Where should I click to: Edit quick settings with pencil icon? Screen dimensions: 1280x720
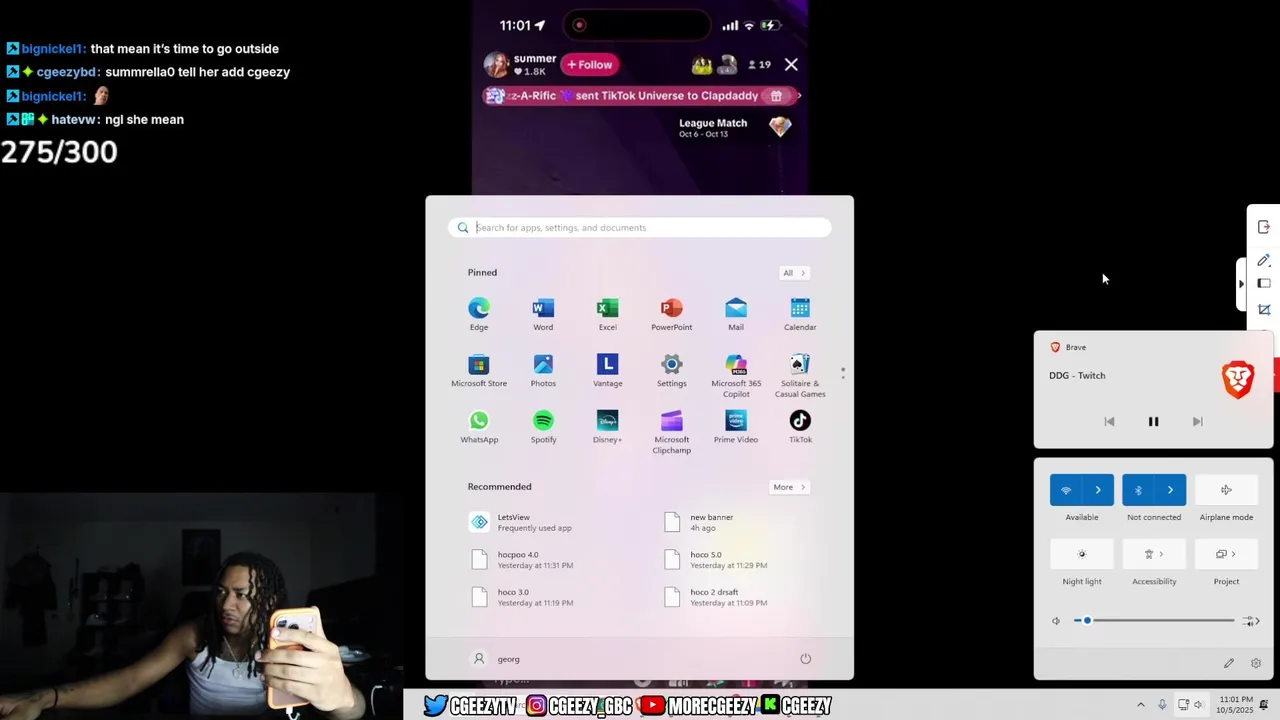click(1229, 663)
